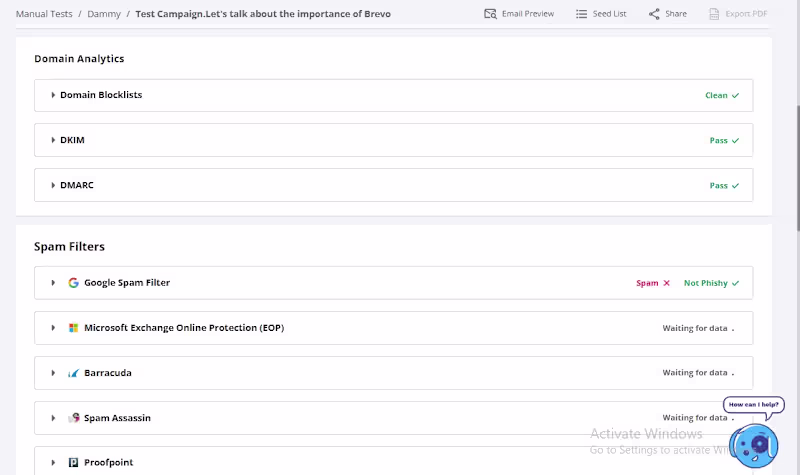Click the Email Preview label

(527, 14)
